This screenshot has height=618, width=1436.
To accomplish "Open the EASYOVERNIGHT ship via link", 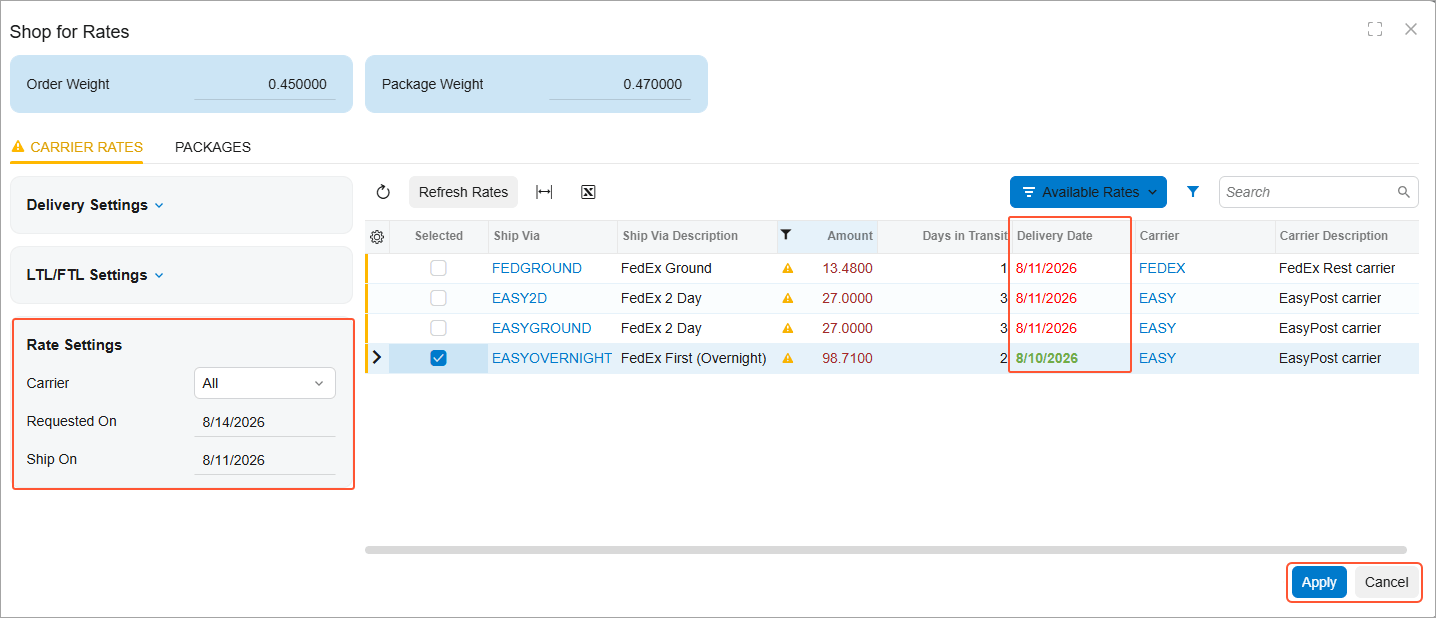I will (552, 358).
